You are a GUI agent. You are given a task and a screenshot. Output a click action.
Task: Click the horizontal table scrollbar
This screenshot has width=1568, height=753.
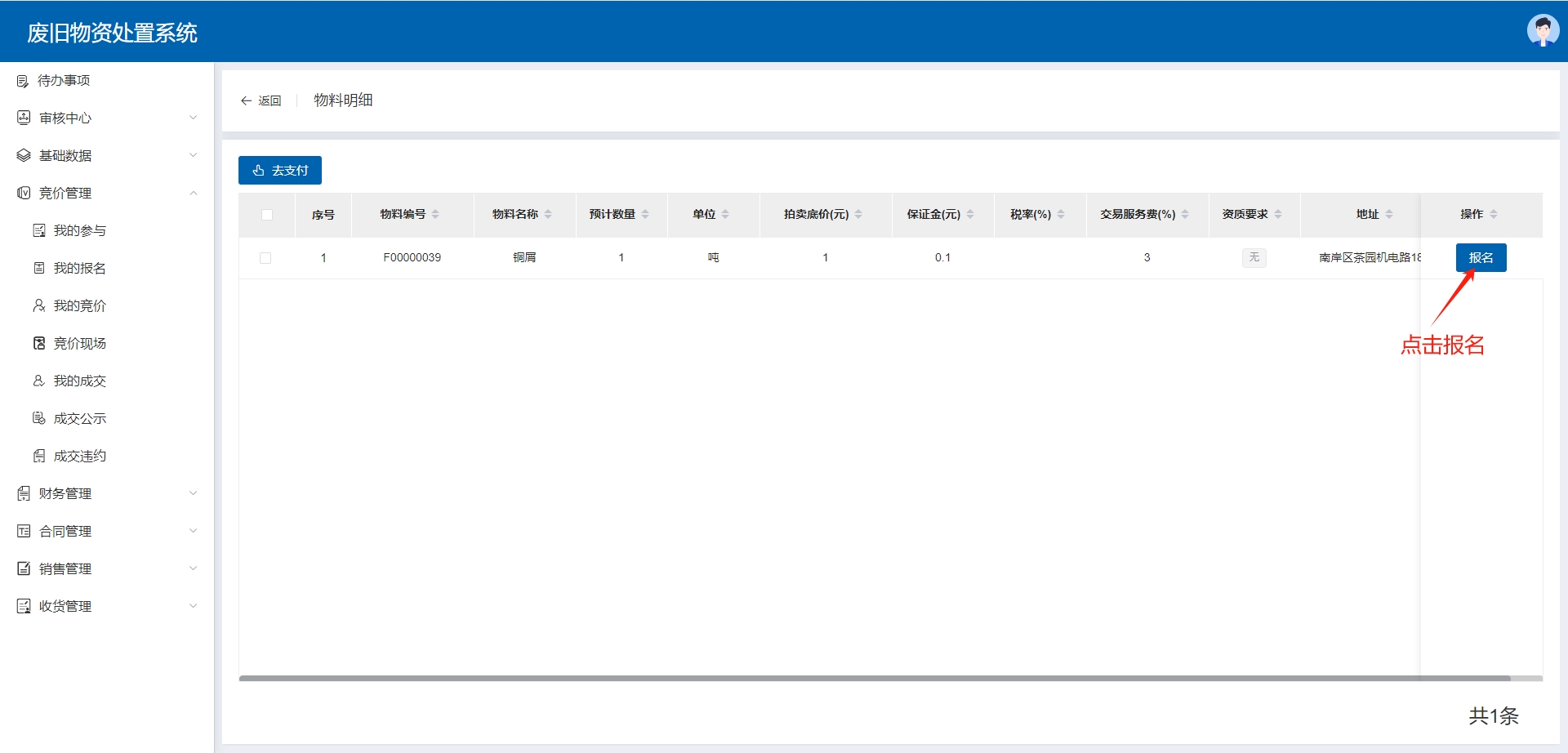pyautogui.click(x=874, y=678)
